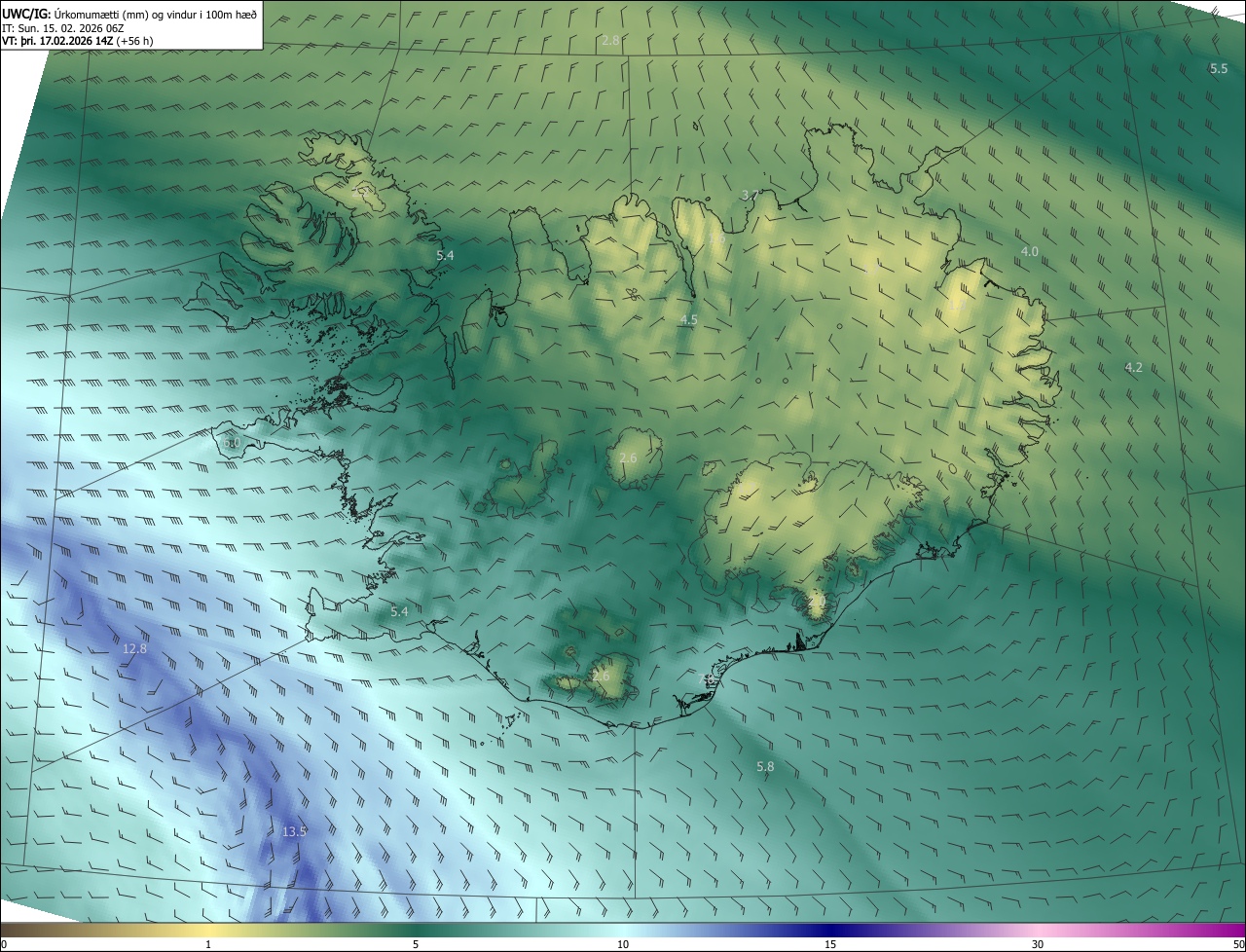Click the 4.2 value label on the map
1246x952 pixels.
tap(1133, 368)
